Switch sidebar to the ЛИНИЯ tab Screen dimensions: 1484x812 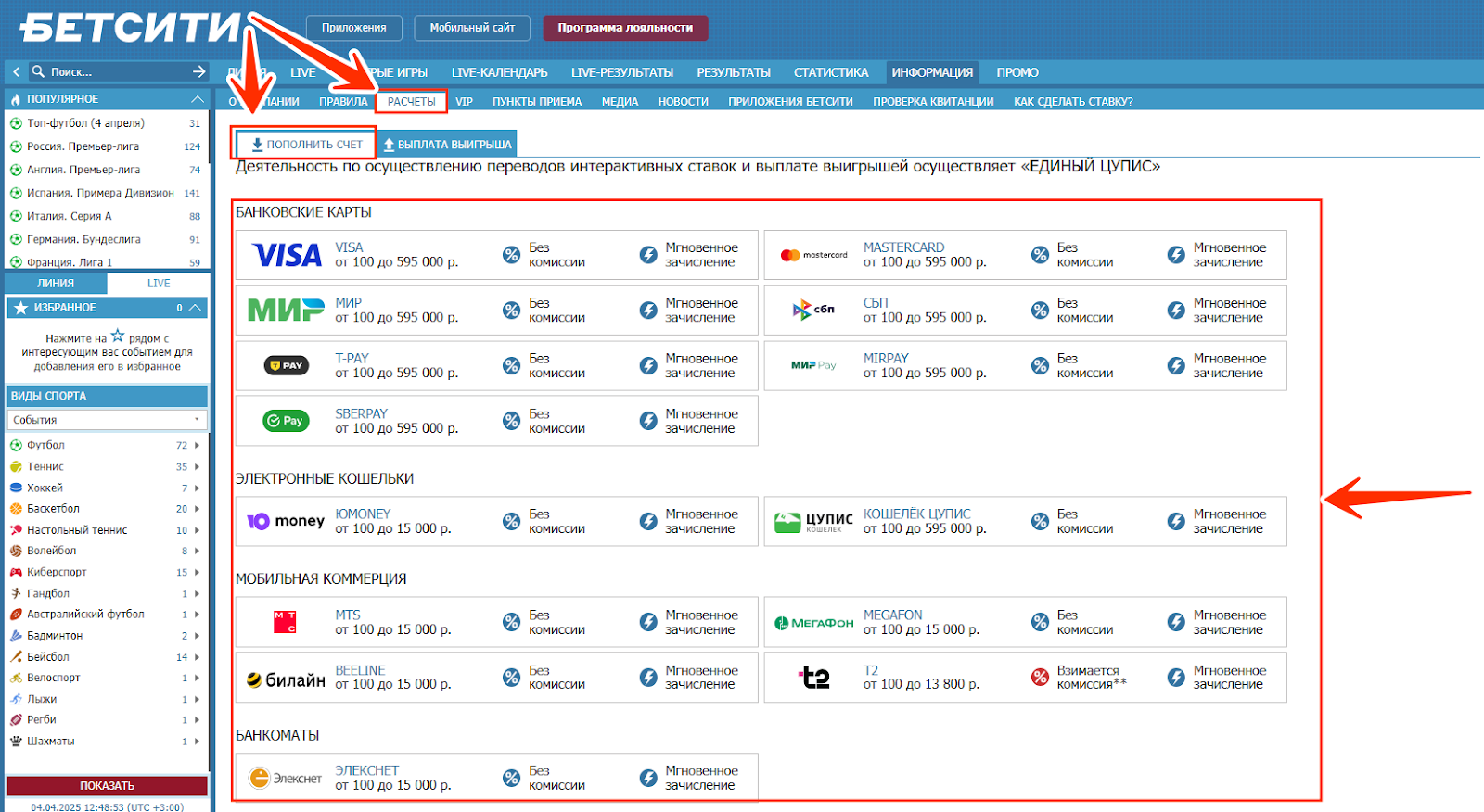coord(56,284)
